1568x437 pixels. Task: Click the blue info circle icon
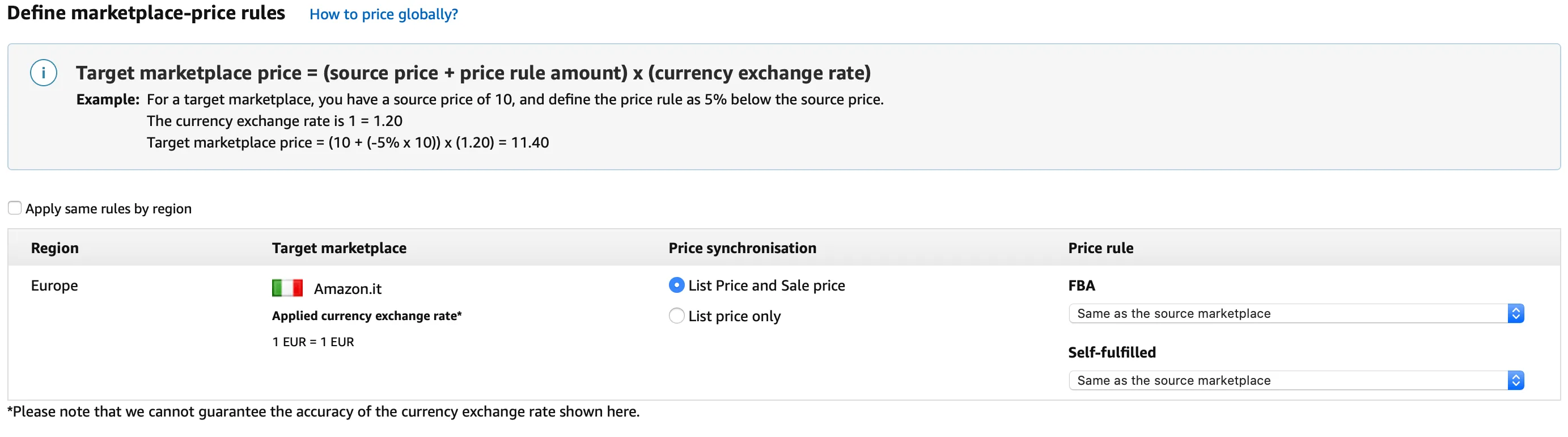coord(44,73)
